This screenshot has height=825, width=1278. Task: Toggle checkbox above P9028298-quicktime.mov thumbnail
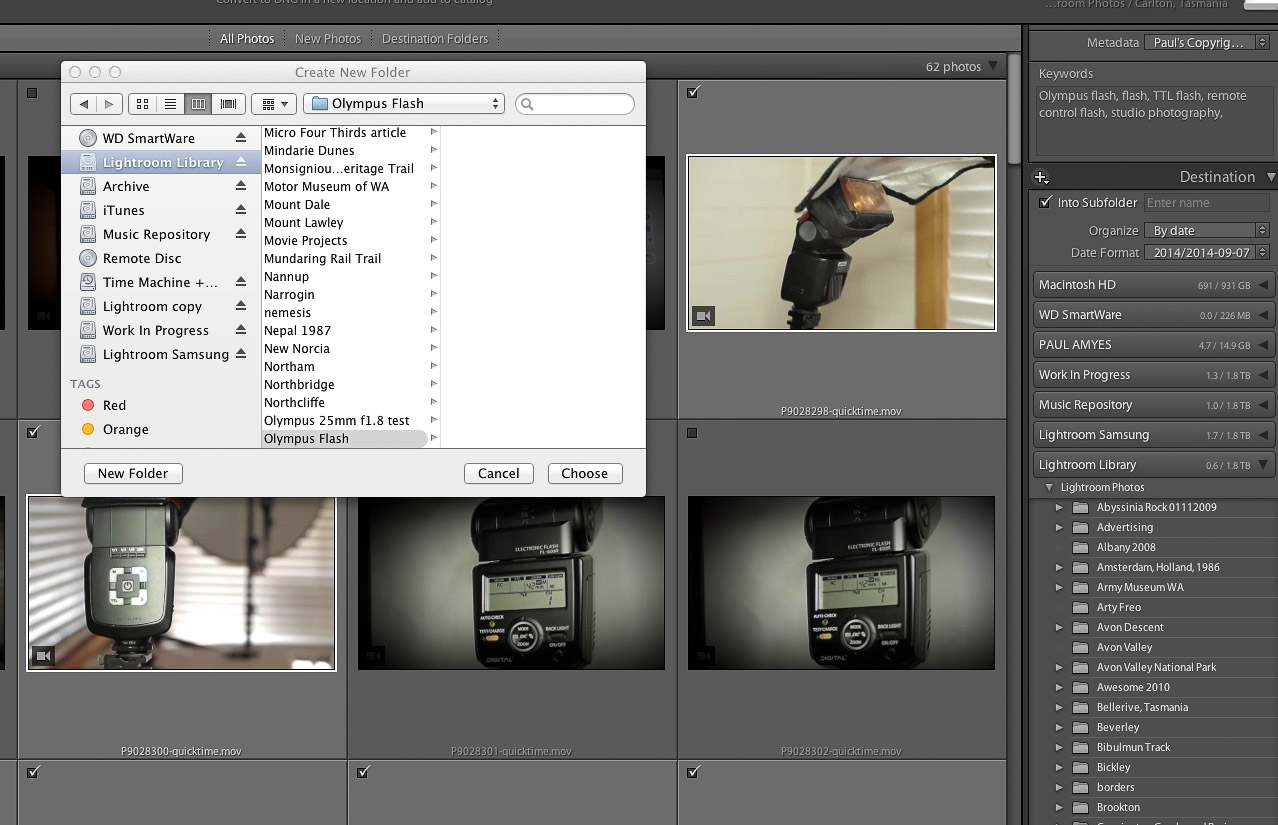click(x=694, y=92)
